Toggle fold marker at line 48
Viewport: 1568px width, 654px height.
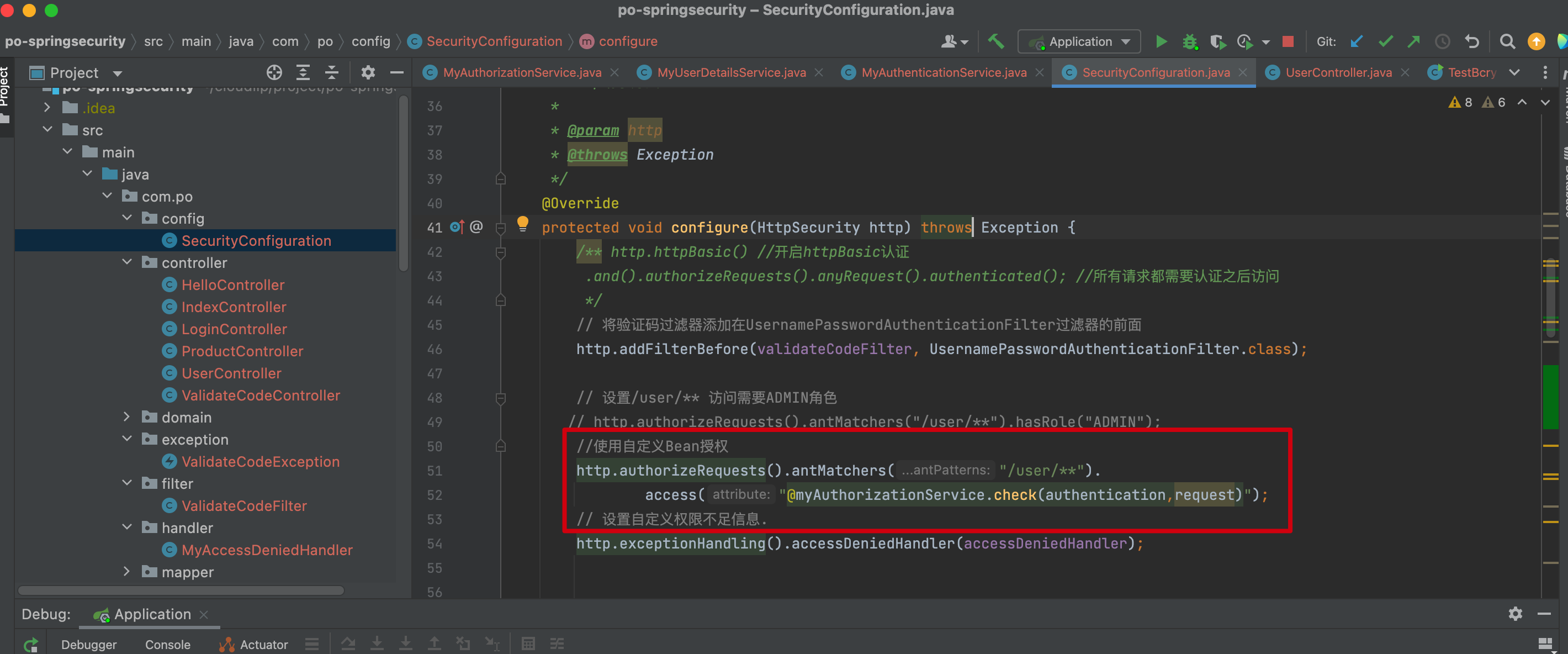pos(500,398)
